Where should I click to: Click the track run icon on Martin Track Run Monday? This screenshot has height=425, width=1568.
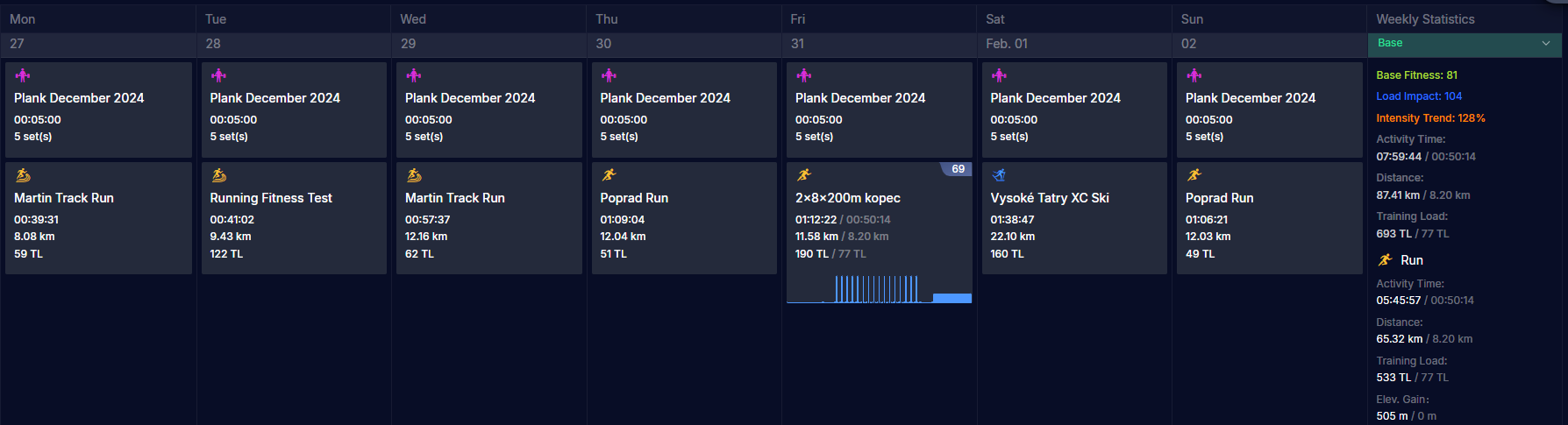tap(23, 175)
